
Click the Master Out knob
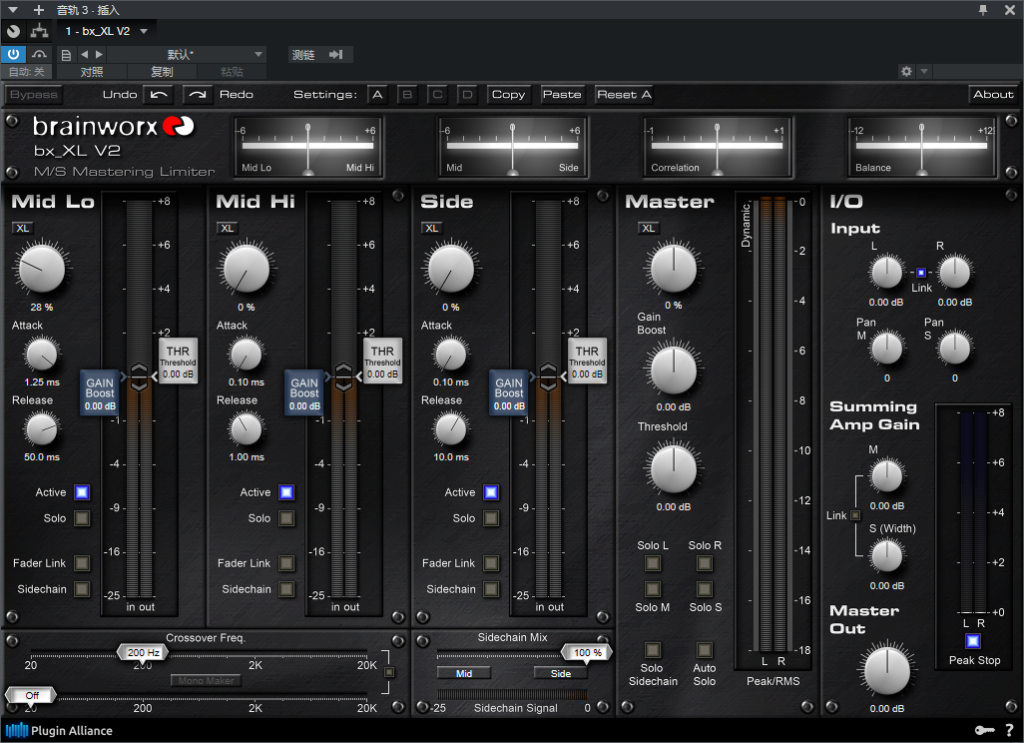(x=887, y=671)
